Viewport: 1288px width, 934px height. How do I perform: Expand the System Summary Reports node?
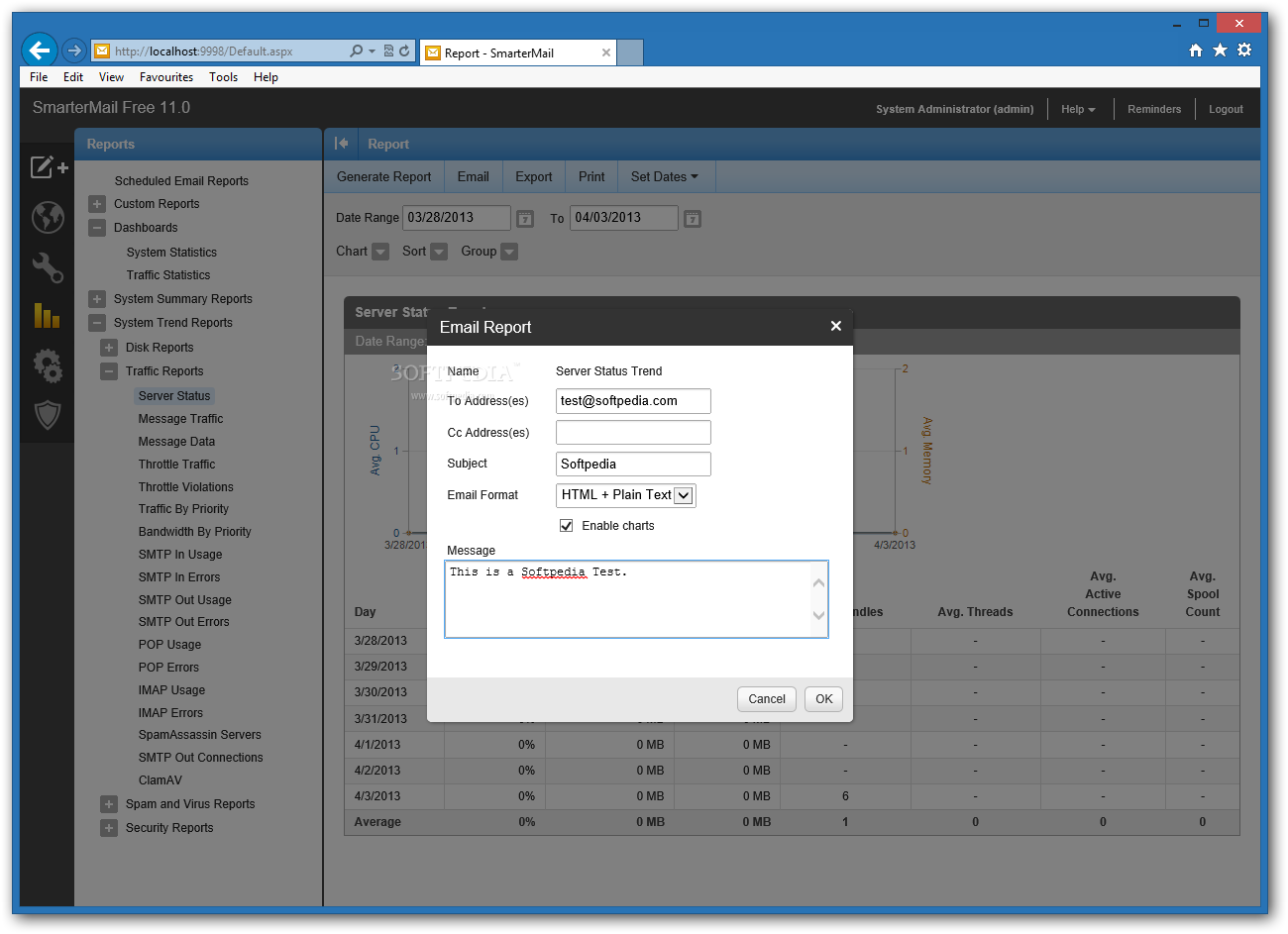[97, 299]
